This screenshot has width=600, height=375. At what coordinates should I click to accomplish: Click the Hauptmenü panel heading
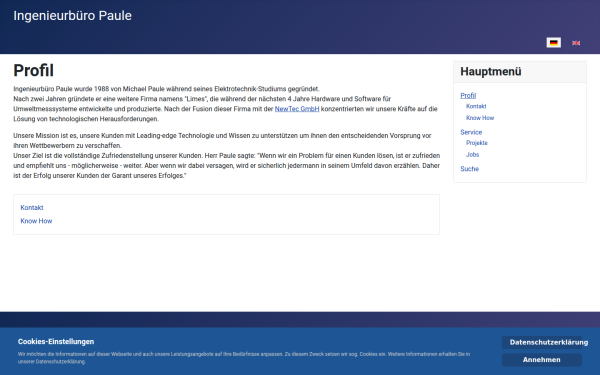[x=491, y=72]
